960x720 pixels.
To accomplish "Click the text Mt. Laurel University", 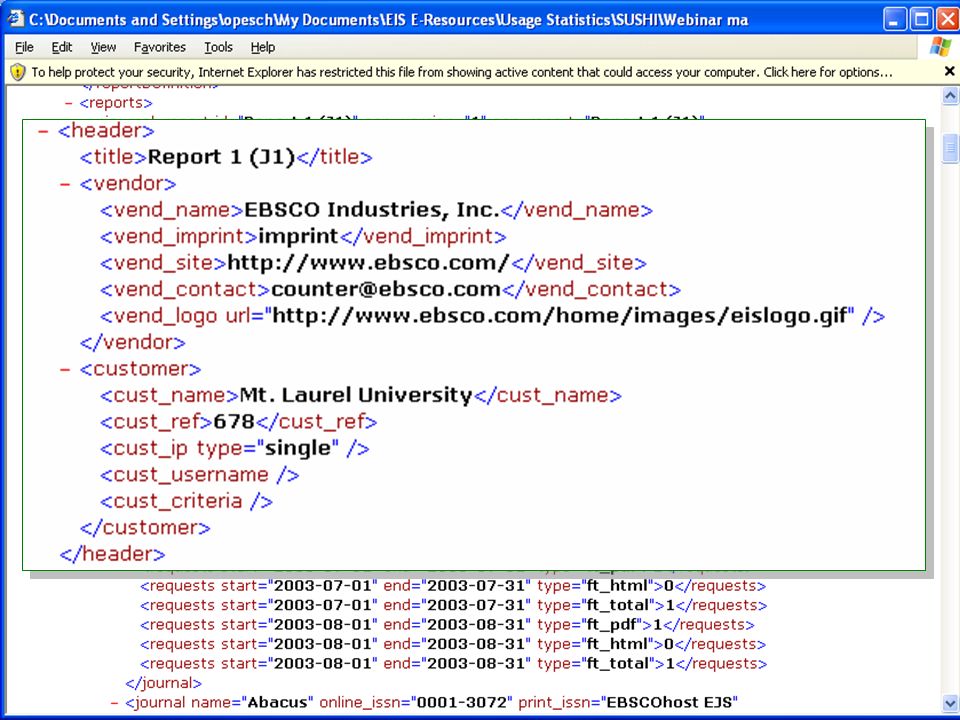I will click(x=356, y=396).
